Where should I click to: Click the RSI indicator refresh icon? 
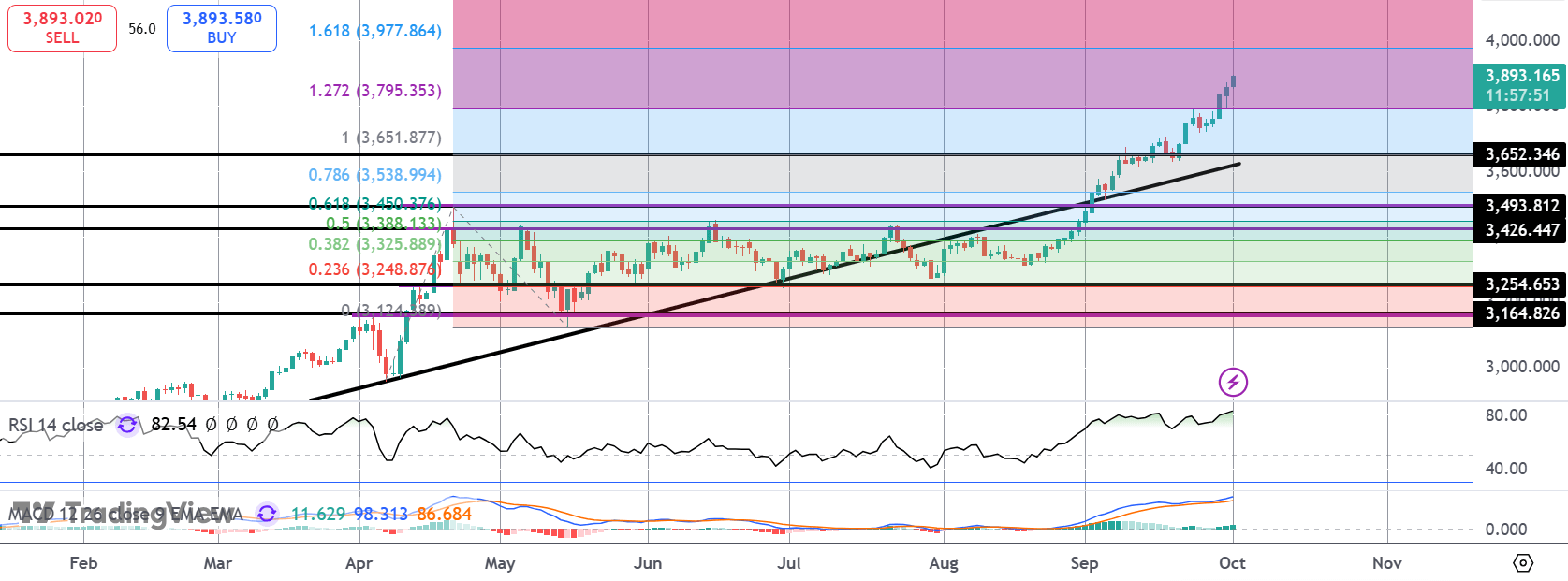coord(127,425)
